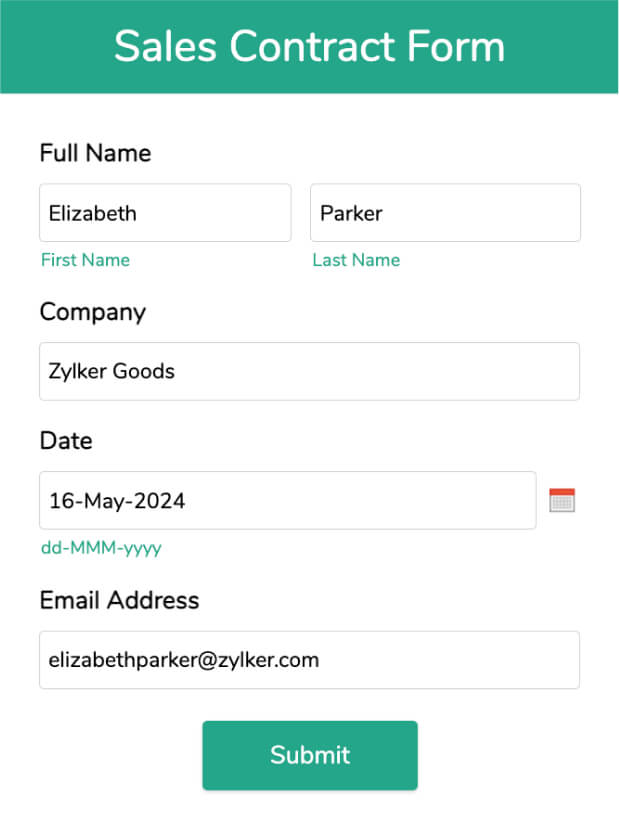
Task: Submit the sales contract form
Action: point(310,755)
